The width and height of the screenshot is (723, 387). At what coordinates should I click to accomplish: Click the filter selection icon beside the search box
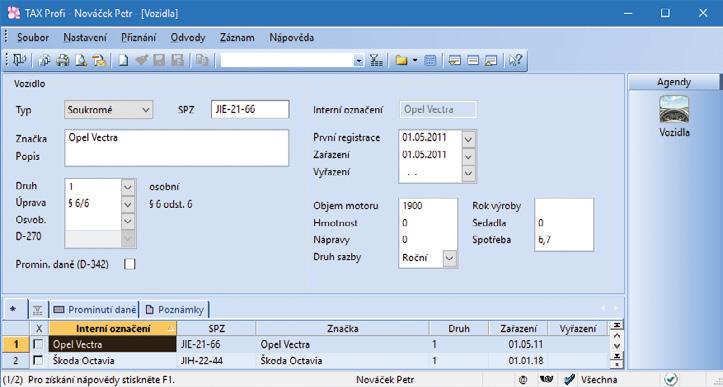(x=376, y=60)
